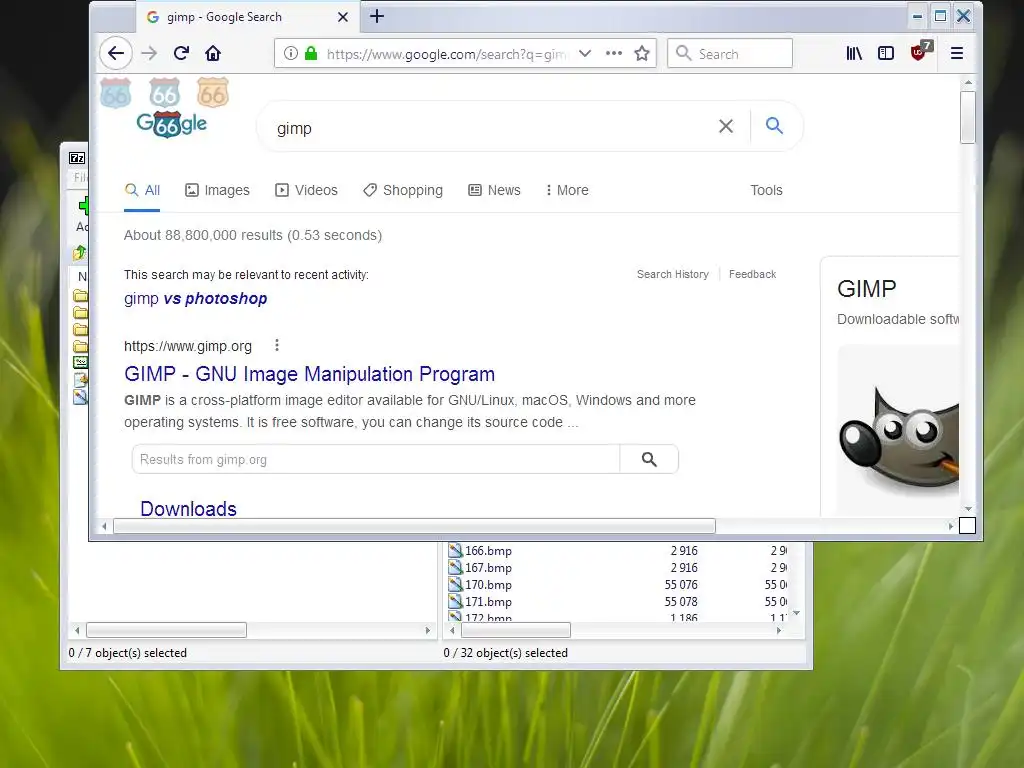
Task: Switch to the Images results tab
Action: click(x=217, y=190)
